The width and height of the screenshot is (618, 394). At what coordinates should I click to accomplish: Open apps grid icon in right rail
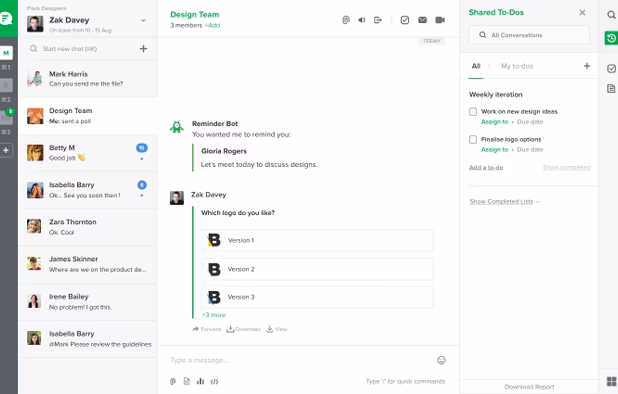(x=611, y=381)
